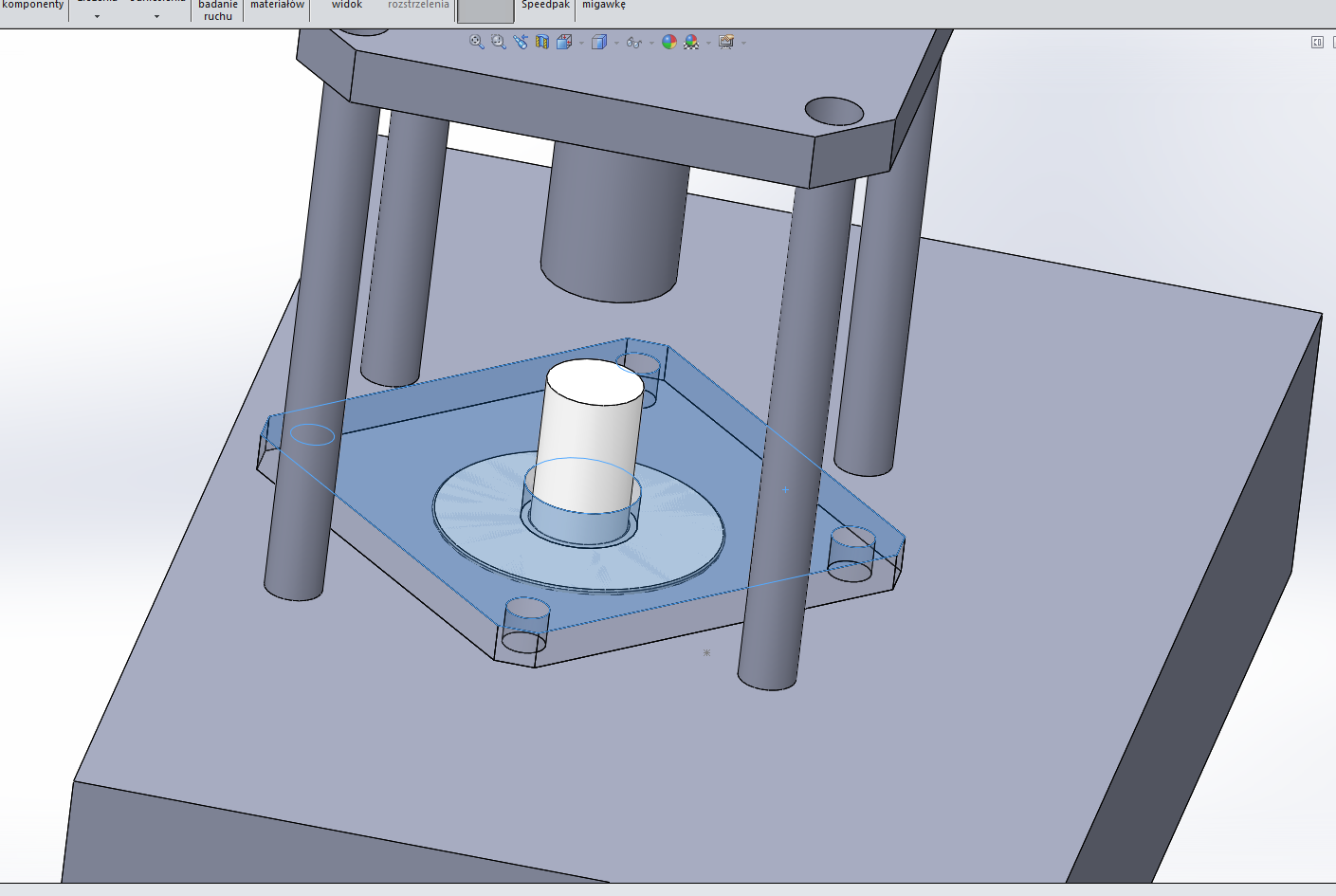1336x896 pixels.
Task: Click the Apply Scene icon
Action: coord(691,42)
